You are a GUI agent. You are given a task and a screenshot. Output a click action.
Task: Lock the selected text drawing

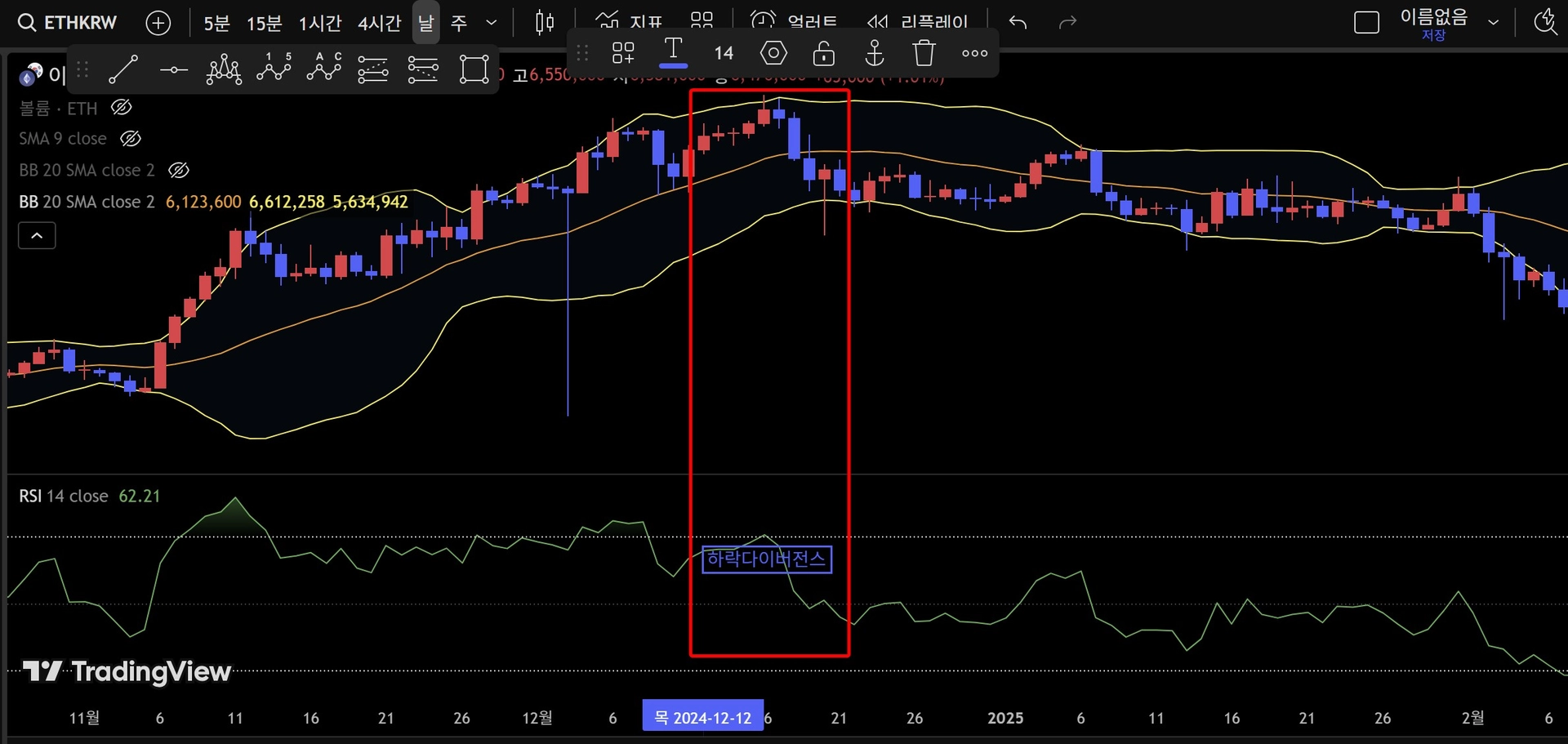click(823, 54)
